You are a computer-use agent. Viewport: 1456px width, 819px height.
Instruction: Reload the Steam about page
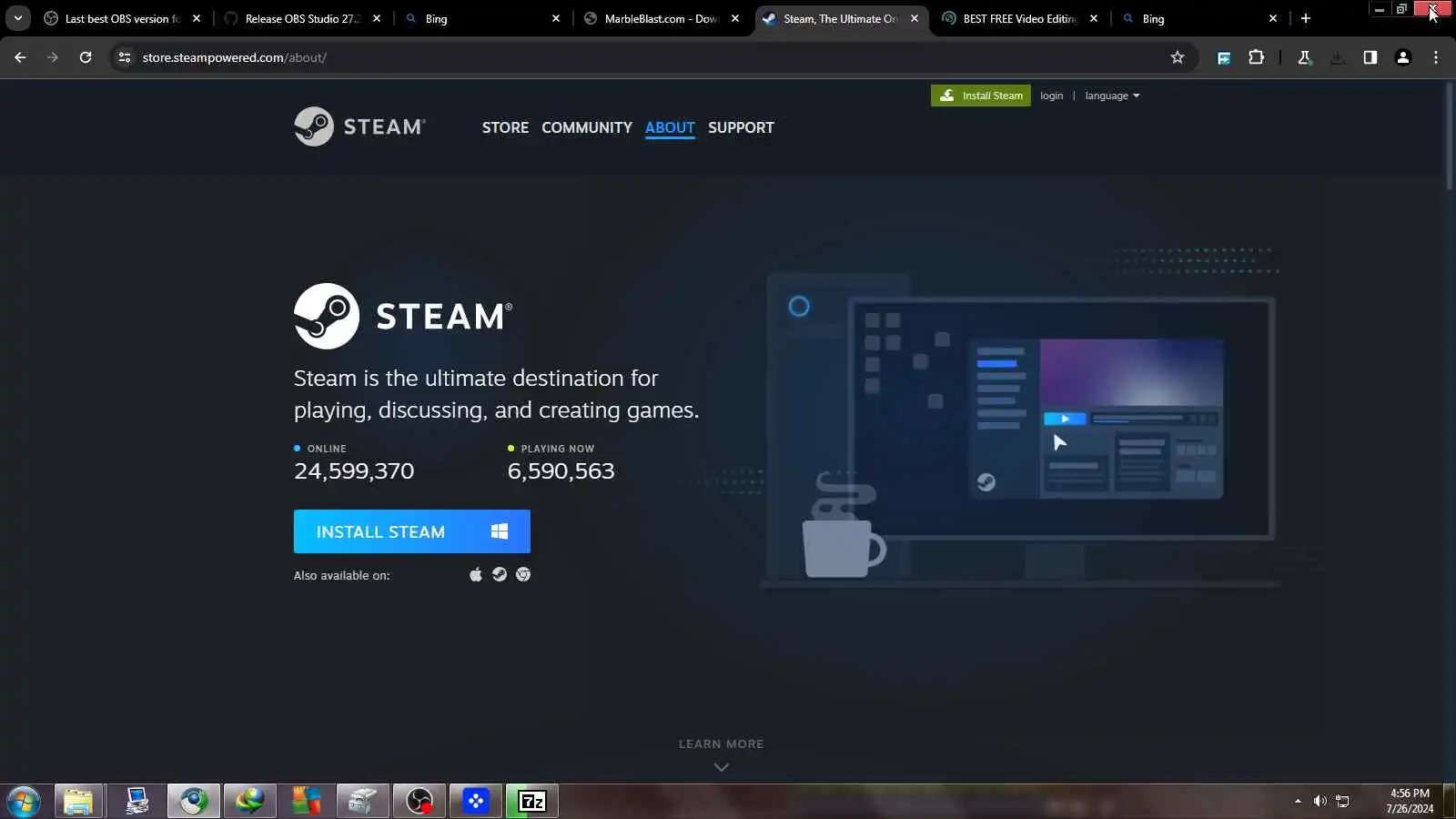86,57
